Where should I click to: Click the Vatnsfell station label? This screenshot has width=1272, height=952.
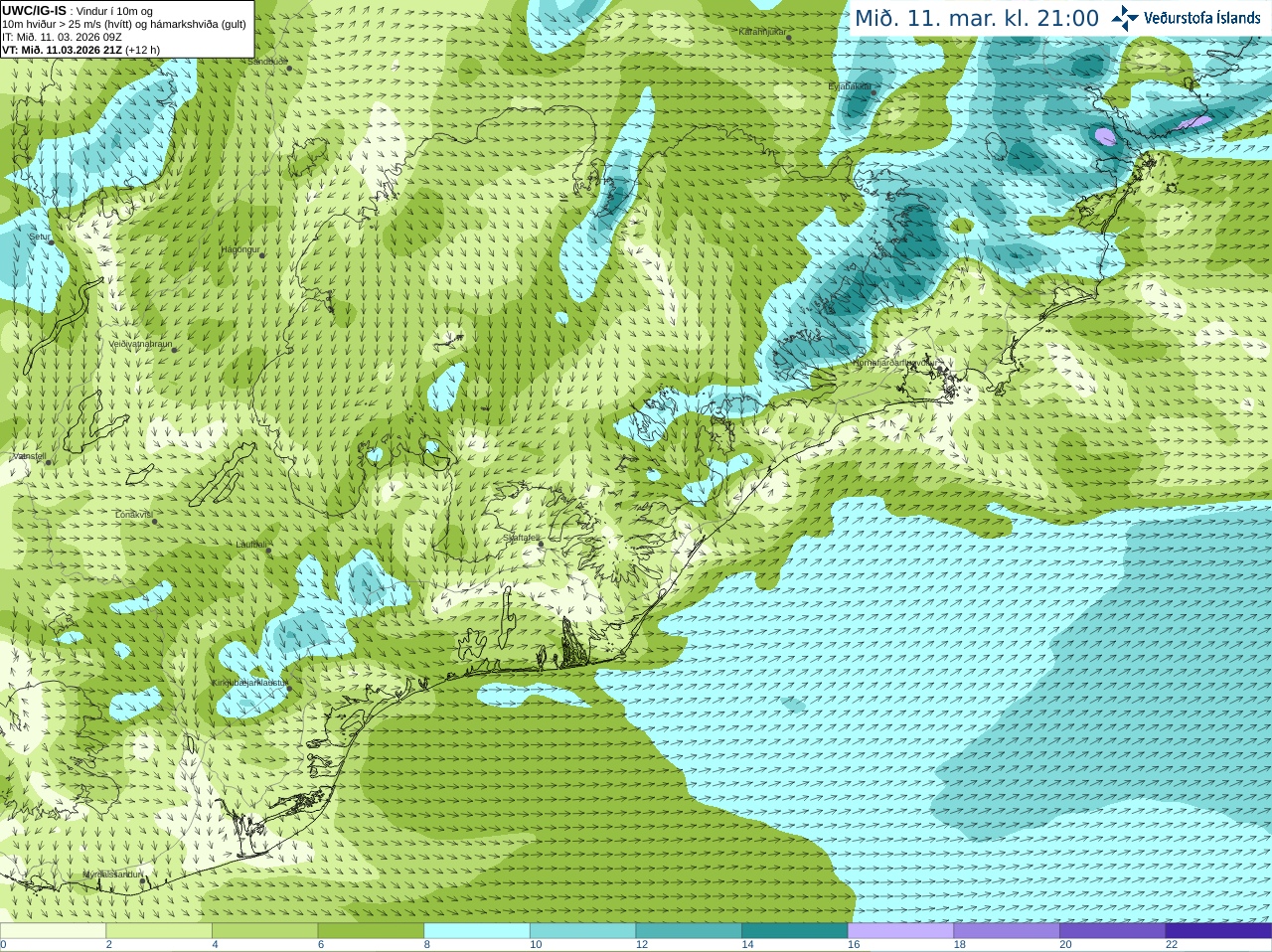tap(28, 456)
